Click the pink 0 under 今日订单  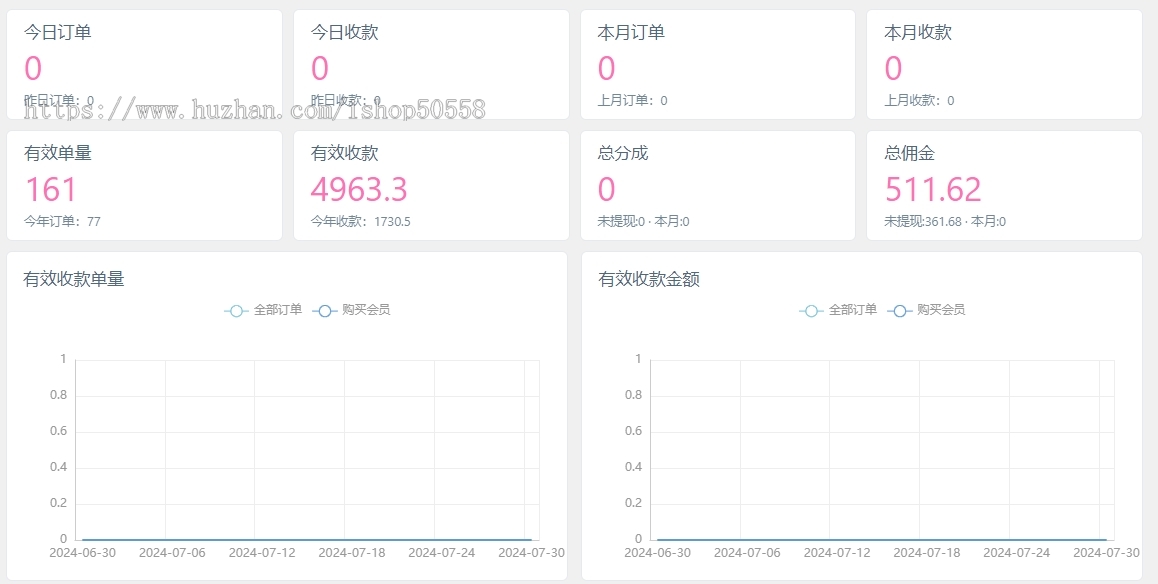click(33, 68)
